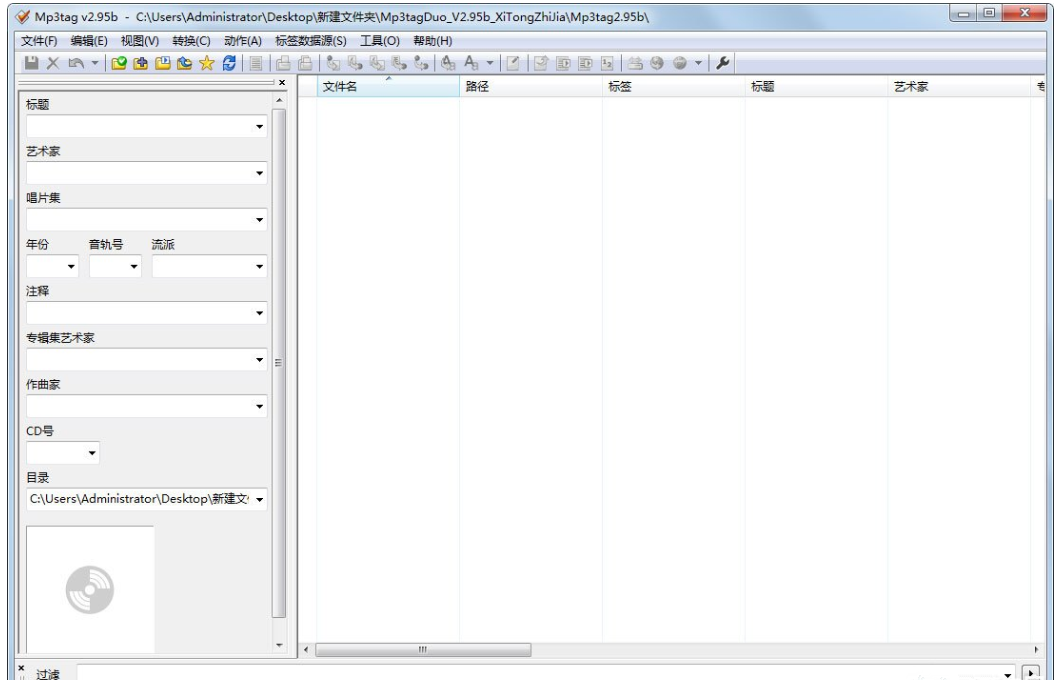
Task: Sort by the 艺术家 column header in file list
Action: pos(959,86)
